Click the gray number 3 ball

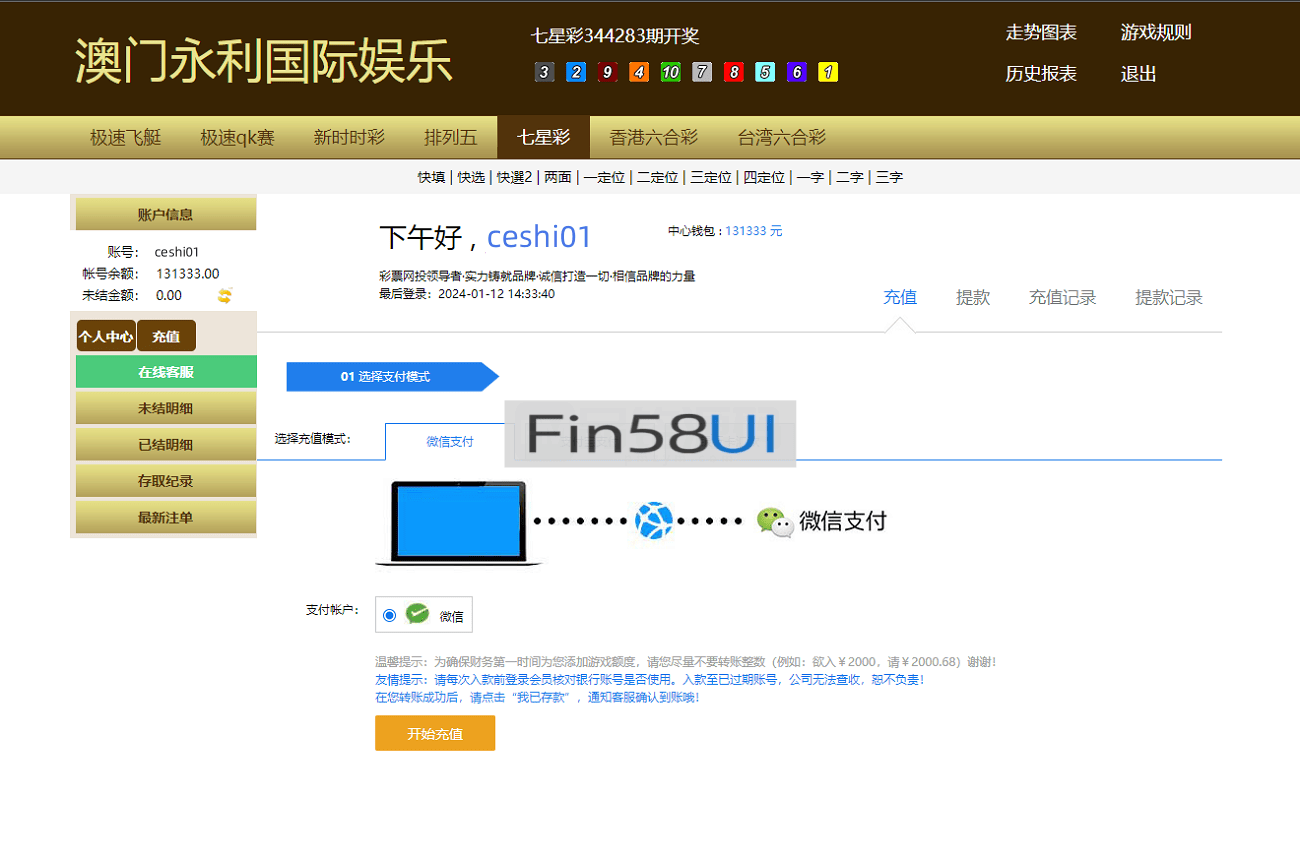pyautogui.click(x=544, y=72)
